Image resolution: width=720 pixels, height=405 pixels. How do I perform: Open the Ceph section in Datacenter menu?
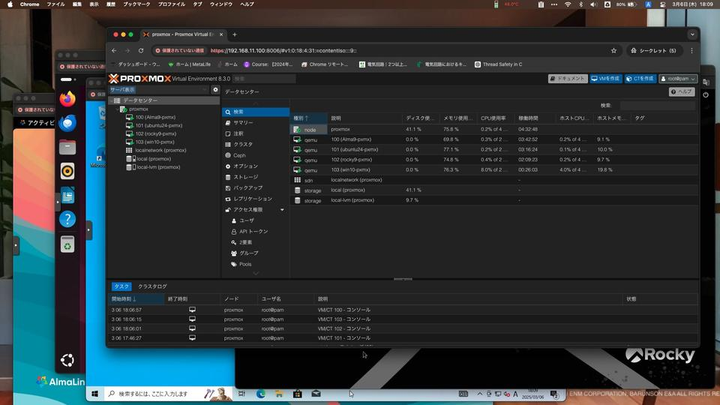[x=240, y=155]
